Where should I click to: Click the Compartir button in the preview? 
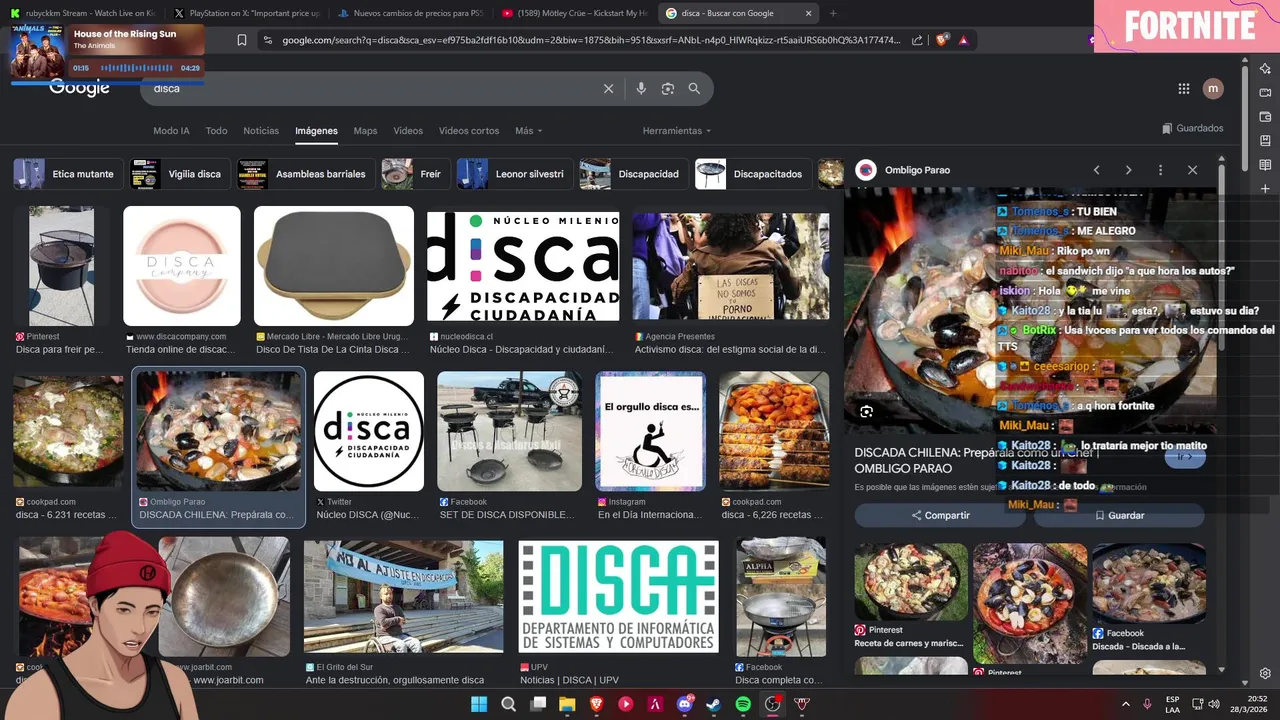[940, 515]
